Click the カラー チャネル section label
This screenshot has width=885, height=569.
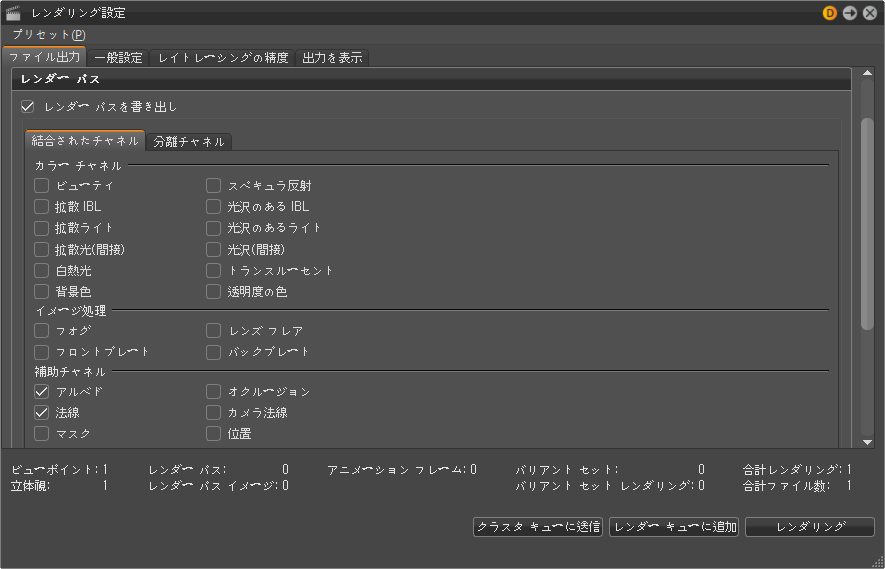pyautogui.click(x=78, y=165)
